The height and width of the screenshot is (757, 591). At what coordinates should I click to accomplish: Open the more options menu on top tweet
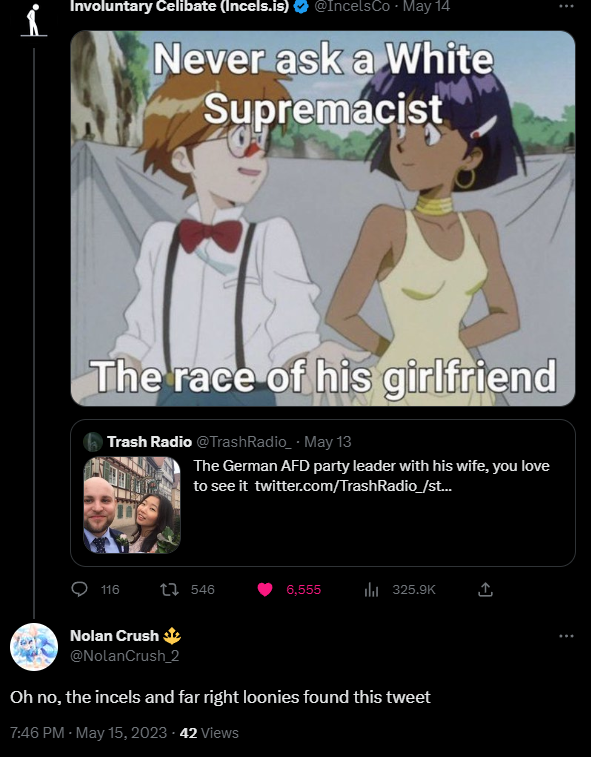click(566, 7)
